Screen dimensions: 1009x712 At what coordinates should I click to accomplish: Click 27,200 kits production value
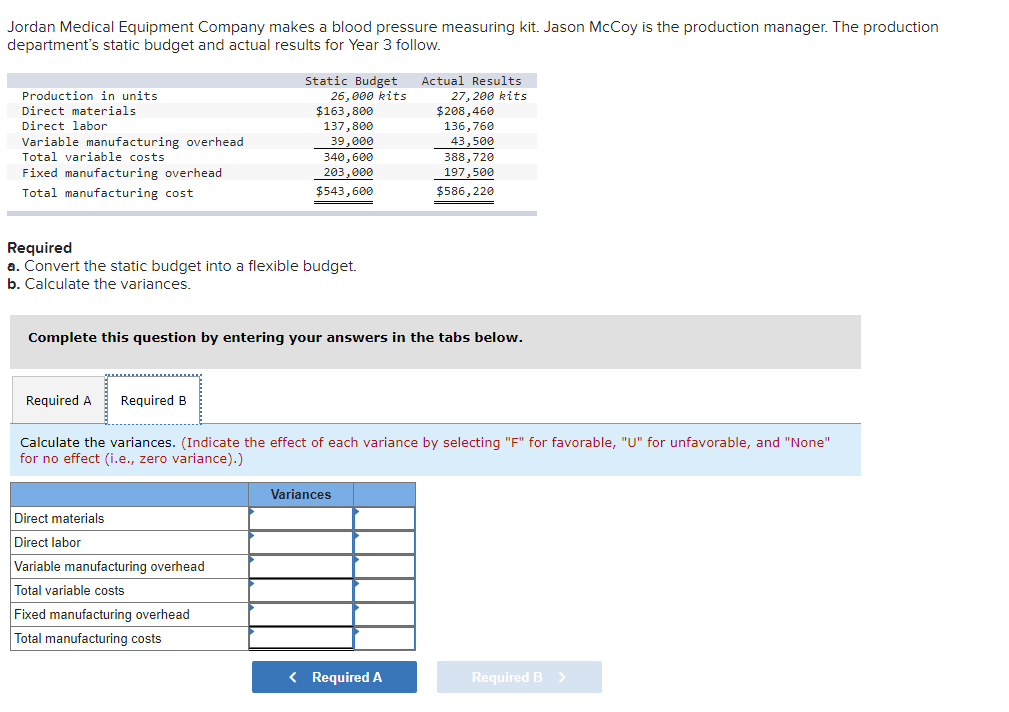pos(488,96)
